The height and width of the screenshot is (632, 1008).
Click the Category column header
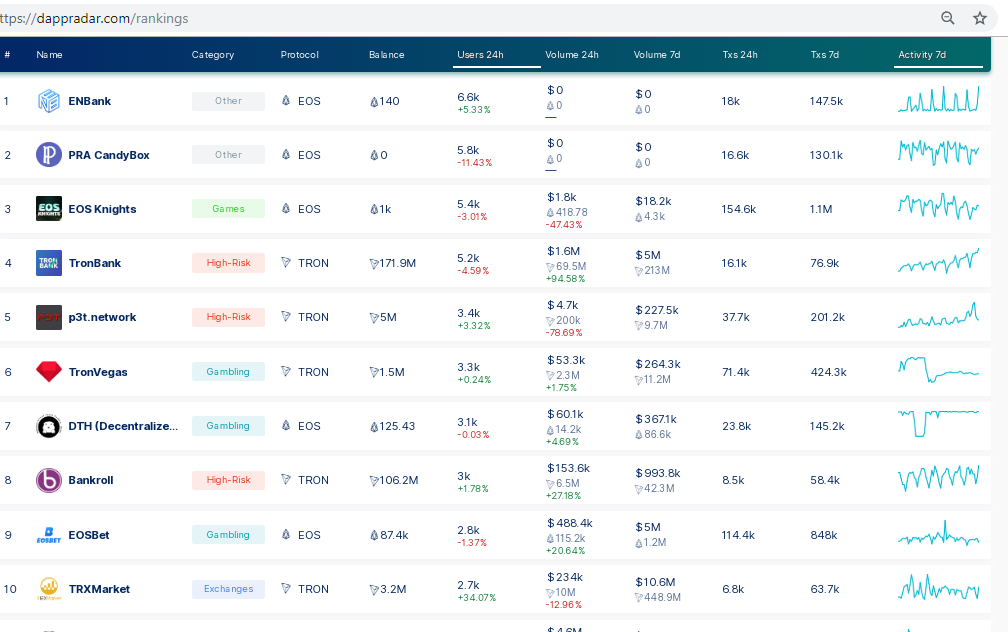213,55
